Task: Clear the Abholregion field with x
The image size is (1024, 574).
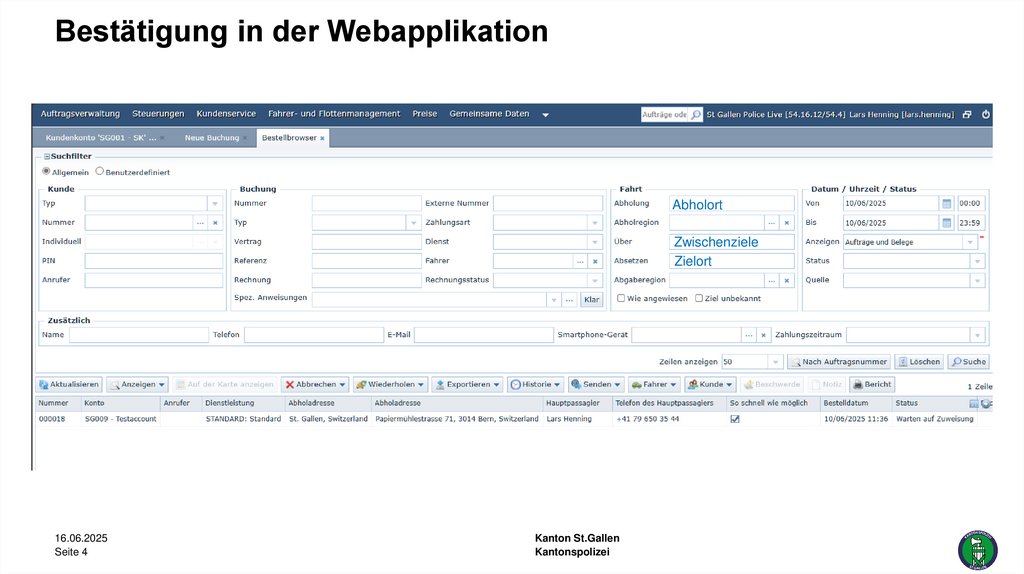Action: (786, 223)
